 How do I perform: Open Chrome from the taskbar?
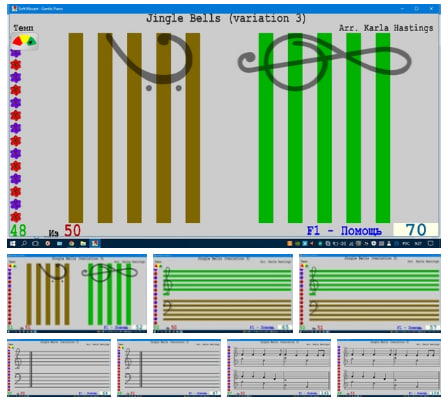pos(71,243)
